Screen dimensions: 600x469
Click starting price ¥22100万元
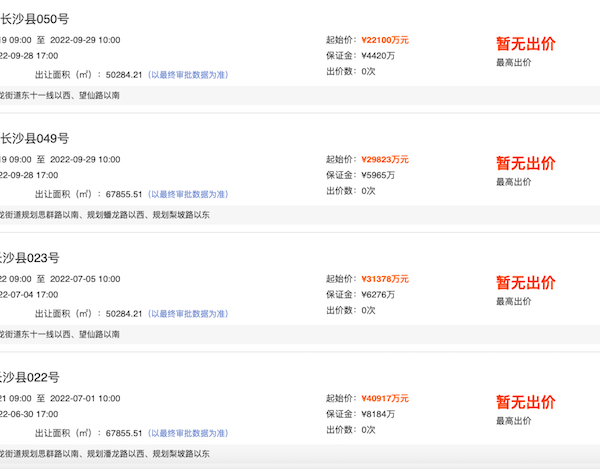[385, 40]
